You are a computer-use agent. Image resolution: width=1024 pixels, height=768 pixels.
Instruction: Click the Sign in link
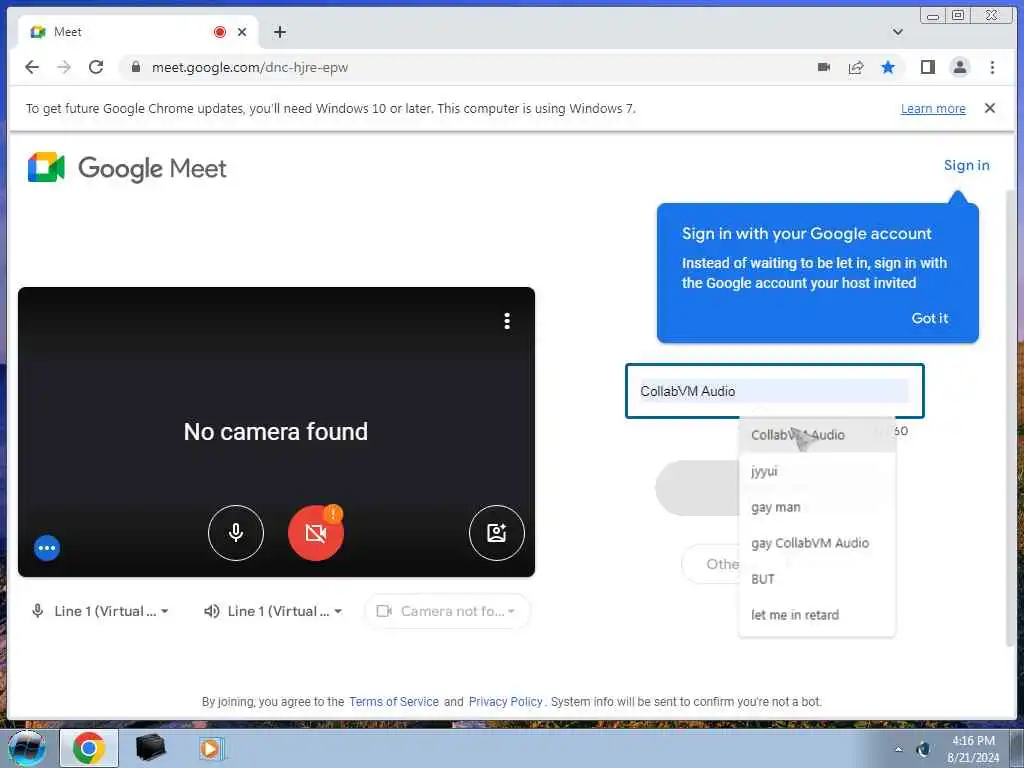click(x=966, y=165)
